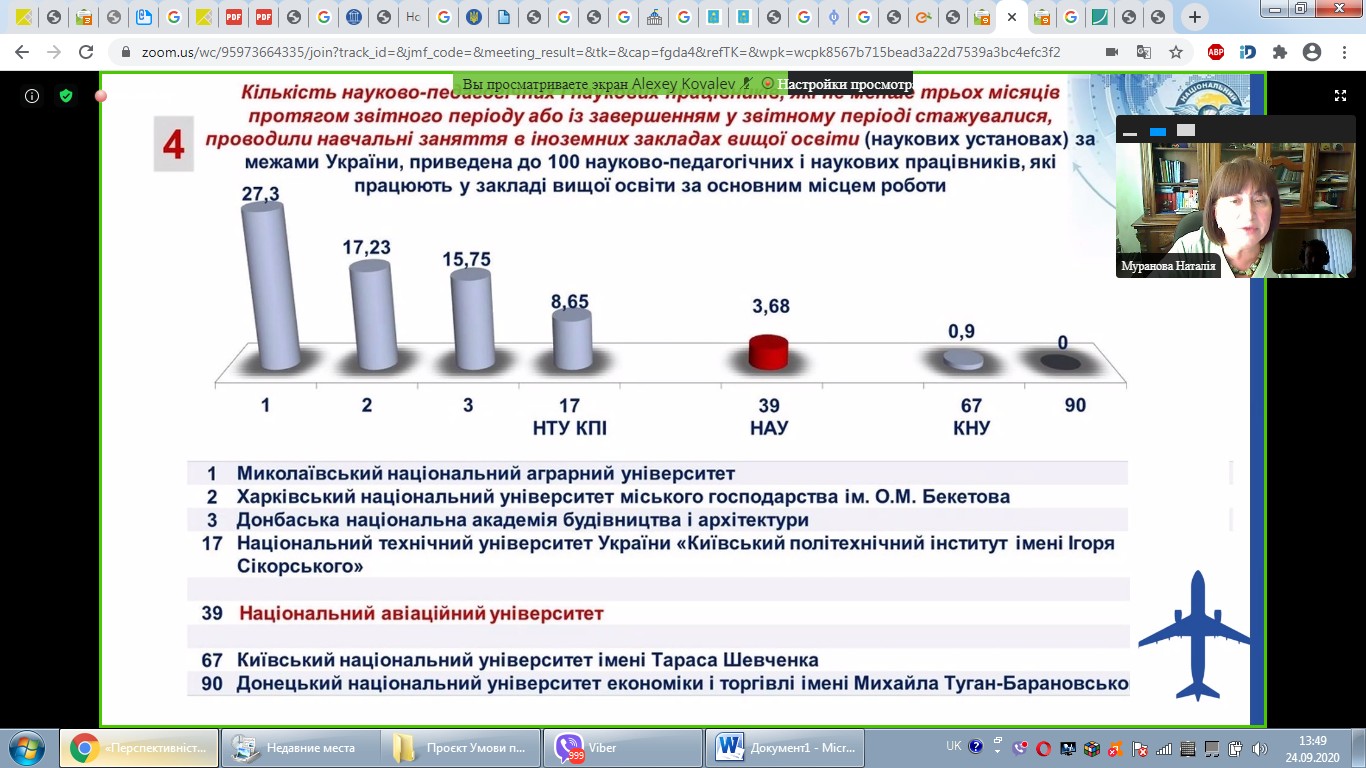Switch video panel to active speaker view

tap(1158, 132)
